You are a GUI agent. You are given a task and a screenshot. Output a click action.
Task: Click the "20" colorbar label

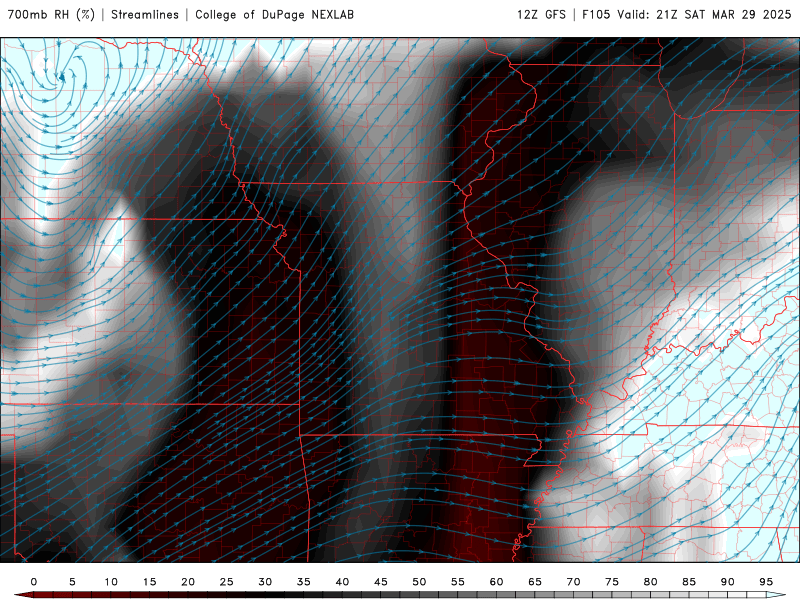click(x=188, y=582)
